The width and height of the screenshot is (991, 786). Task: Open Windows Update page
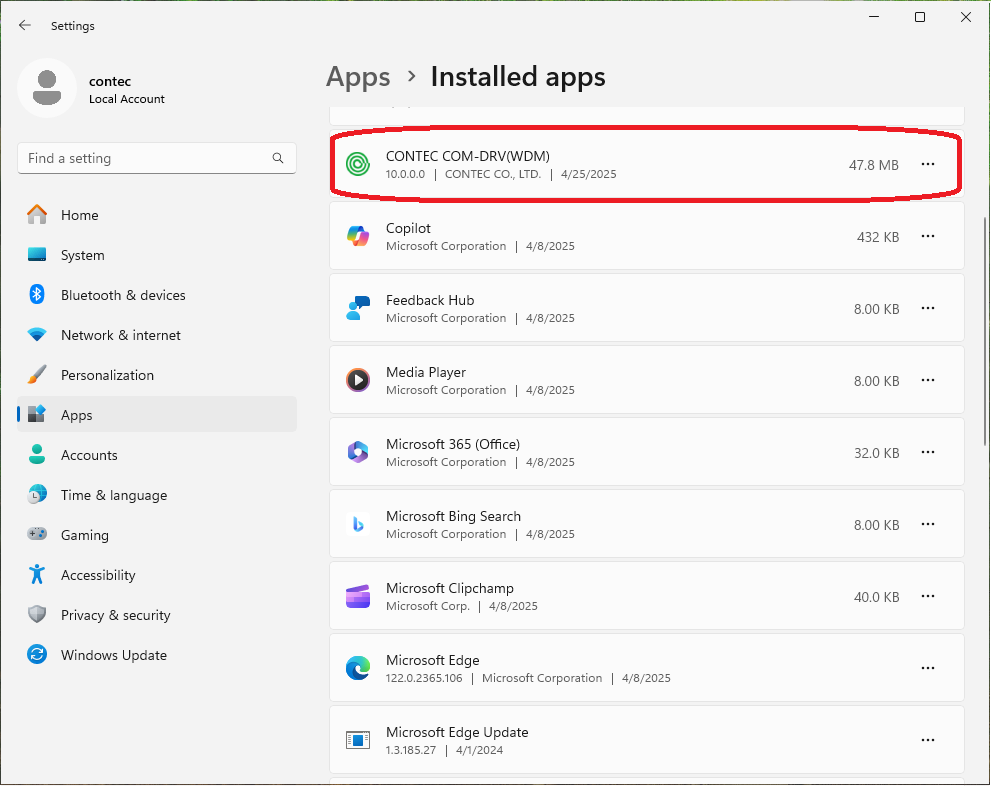(x=157, y=655)
